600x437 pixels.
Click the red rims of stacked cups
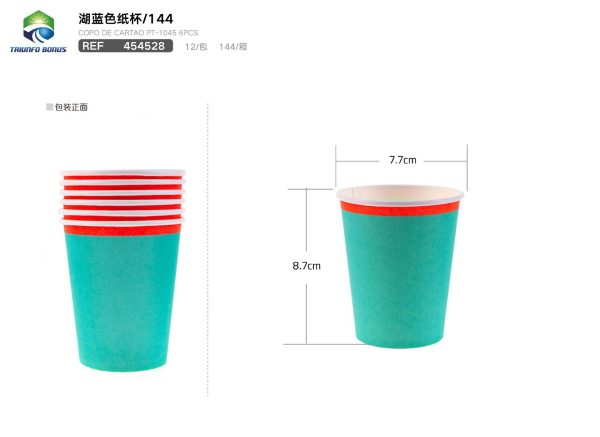(x=122, y=203)
